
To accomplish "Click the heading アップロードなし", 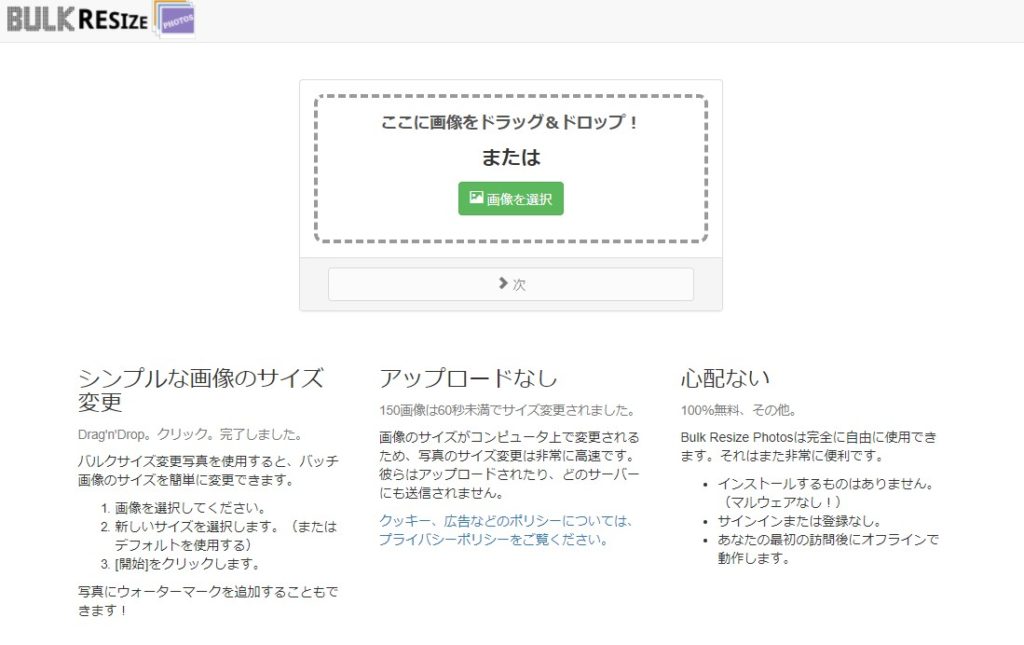I will (468, 378).
